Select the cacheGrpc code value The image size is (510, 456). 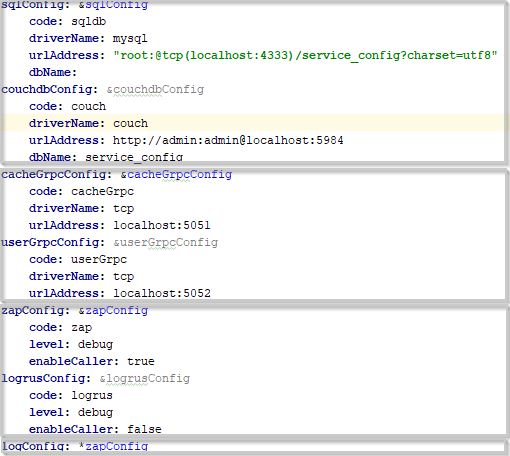103,192
